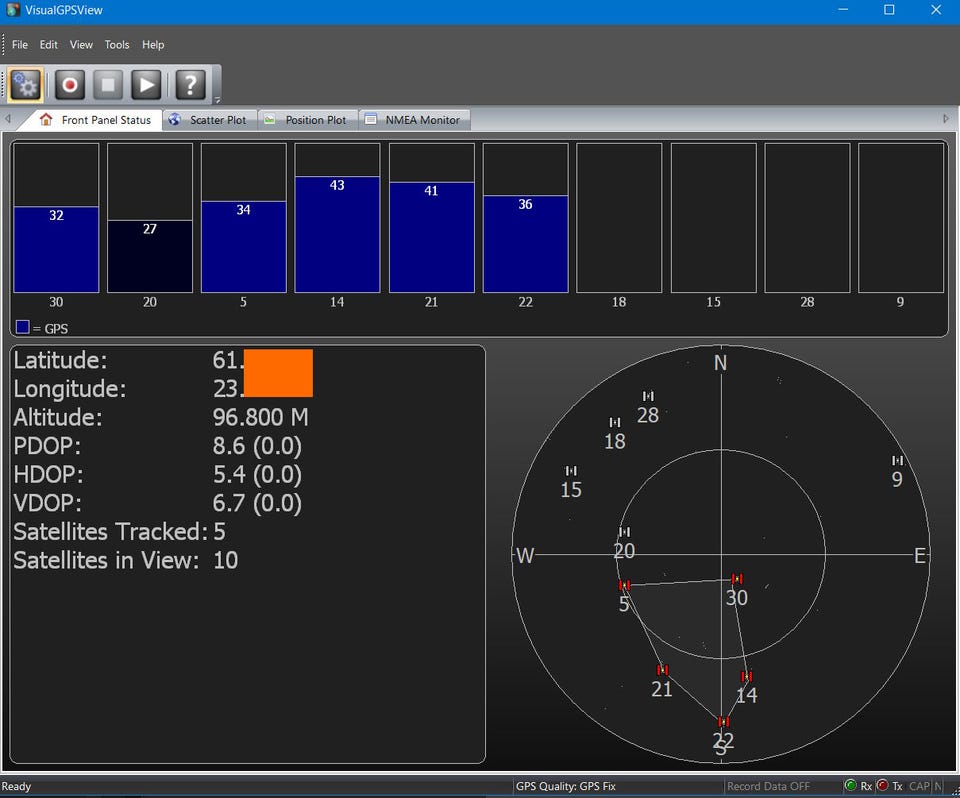Click satellite 9 icon in sky view
Image resolution: width=960 pixels, height=798 pixels.
[x=898, y=461]
